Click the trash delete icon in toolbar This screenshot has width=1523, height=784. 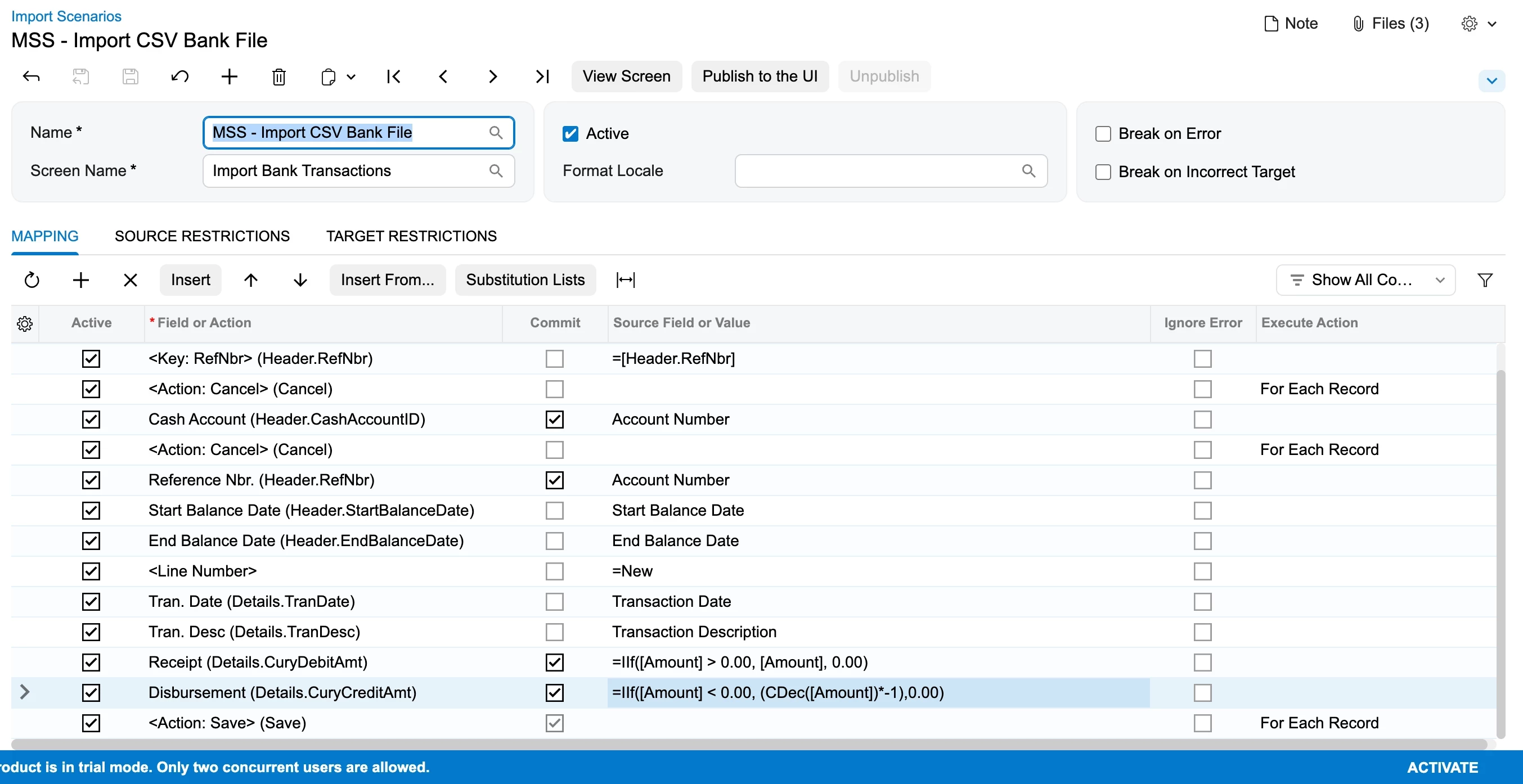tap(278, 77)
